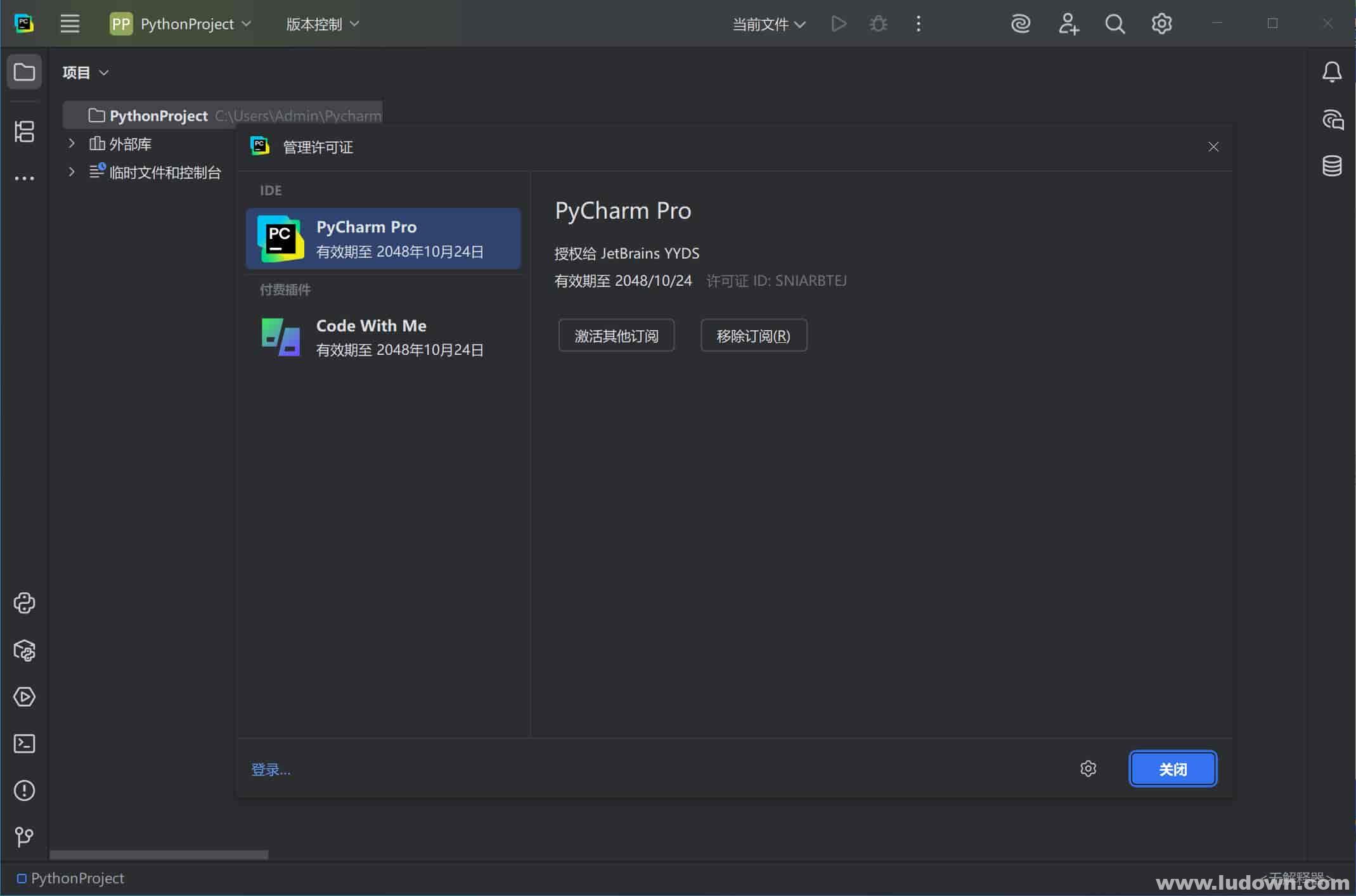Image resolution: width=1356 pixels, height=896 pixels.
Task: Open the Services tool window icon
Action: (x=24, y=697)
